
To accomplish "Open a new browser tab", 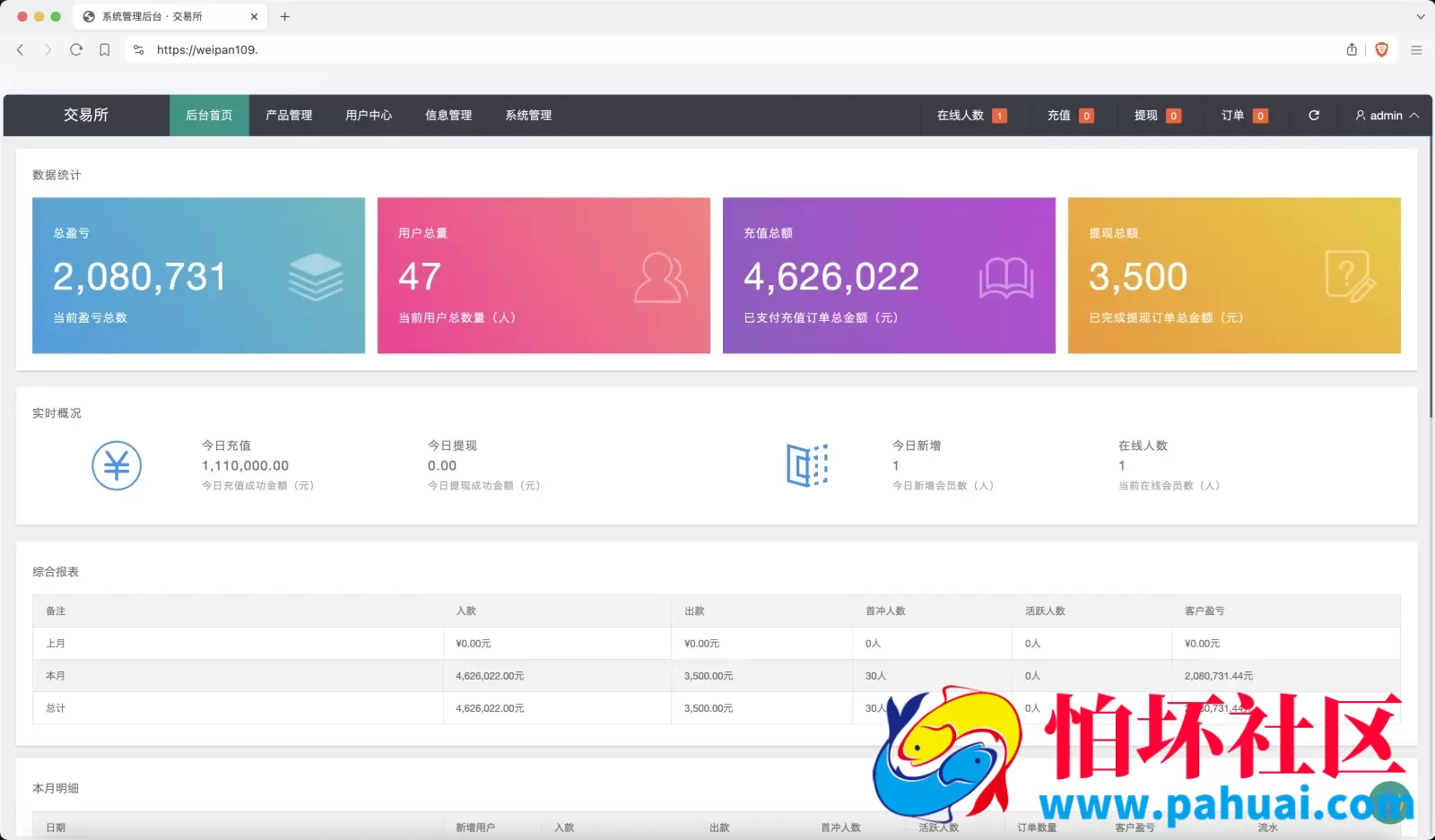I will click(285, 16).
